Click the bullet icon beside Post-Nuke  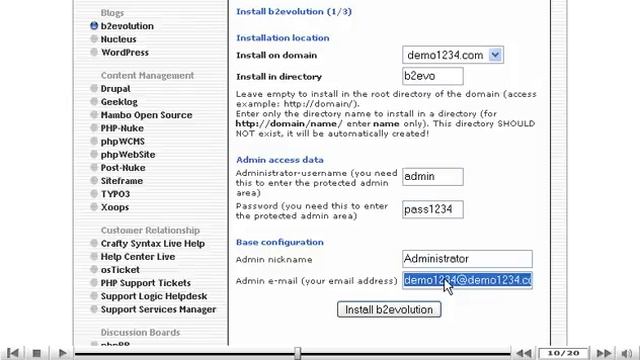[x=94, y=167]
